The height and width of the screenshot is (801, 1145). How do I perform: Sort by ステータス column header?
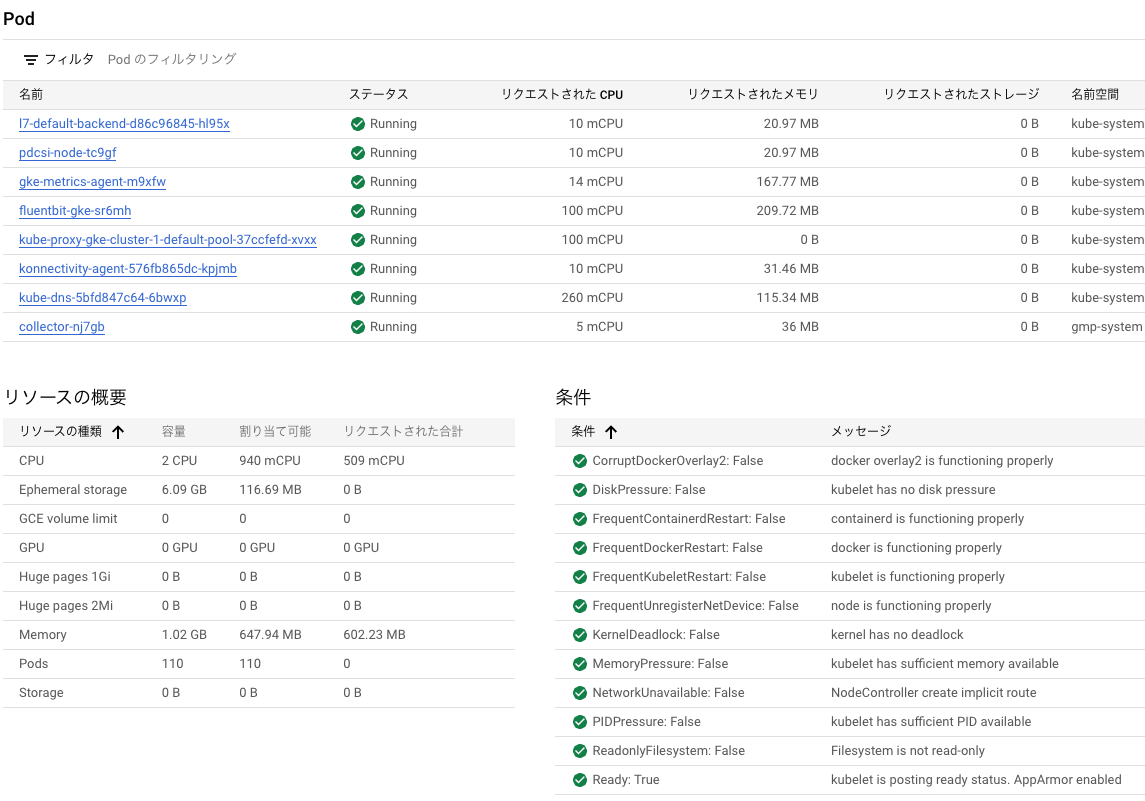pos(378,95)
